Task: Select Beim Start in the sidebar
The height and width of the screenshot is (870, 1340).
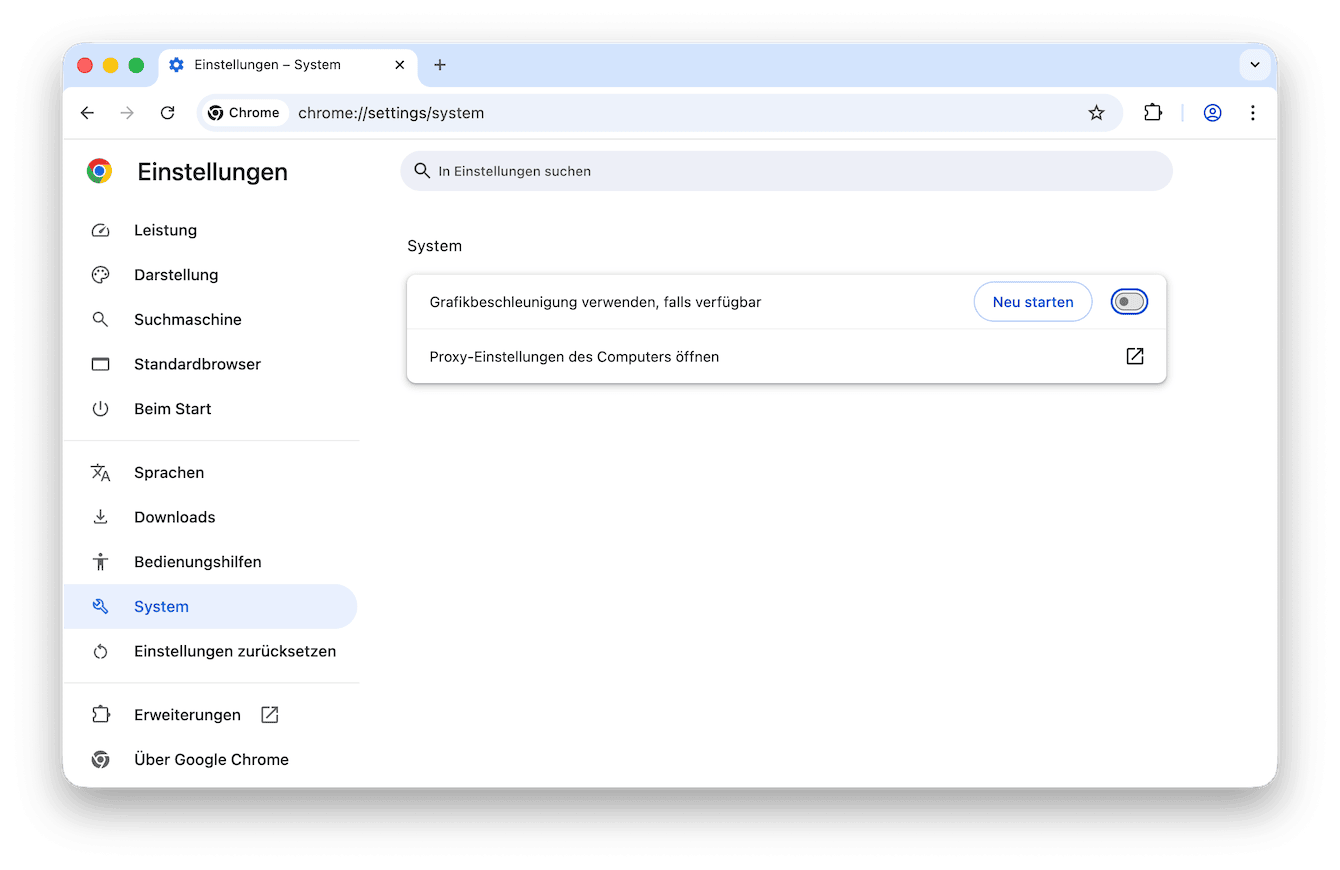Action: (172, 408)
